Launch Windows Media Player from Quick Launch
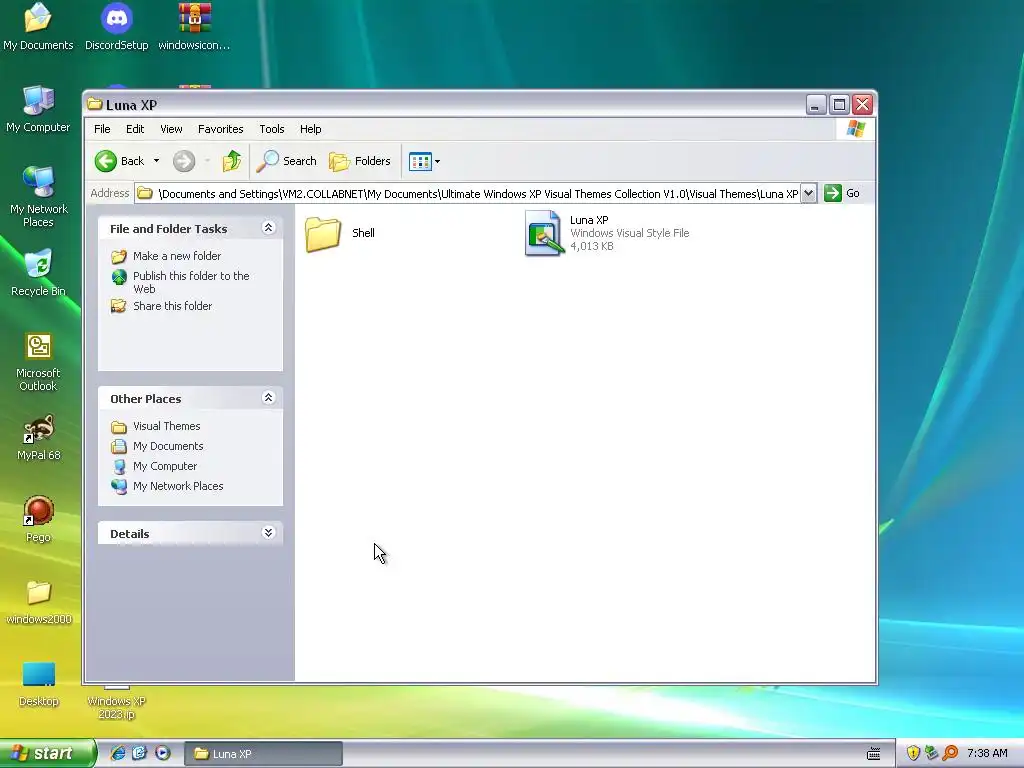1024x768 pixels. click(x=163, y=753)
